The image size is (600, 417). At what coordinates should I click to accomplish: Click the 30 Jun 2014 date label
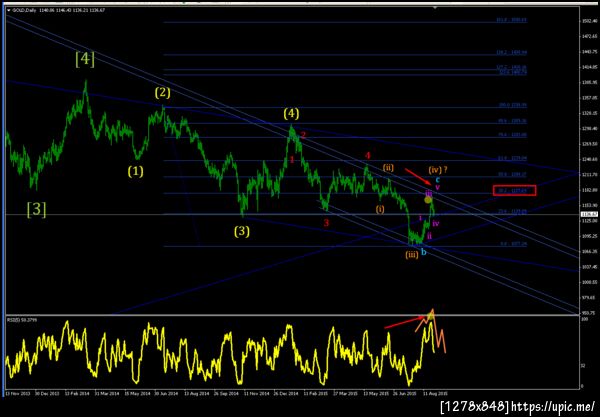[166, 393]
